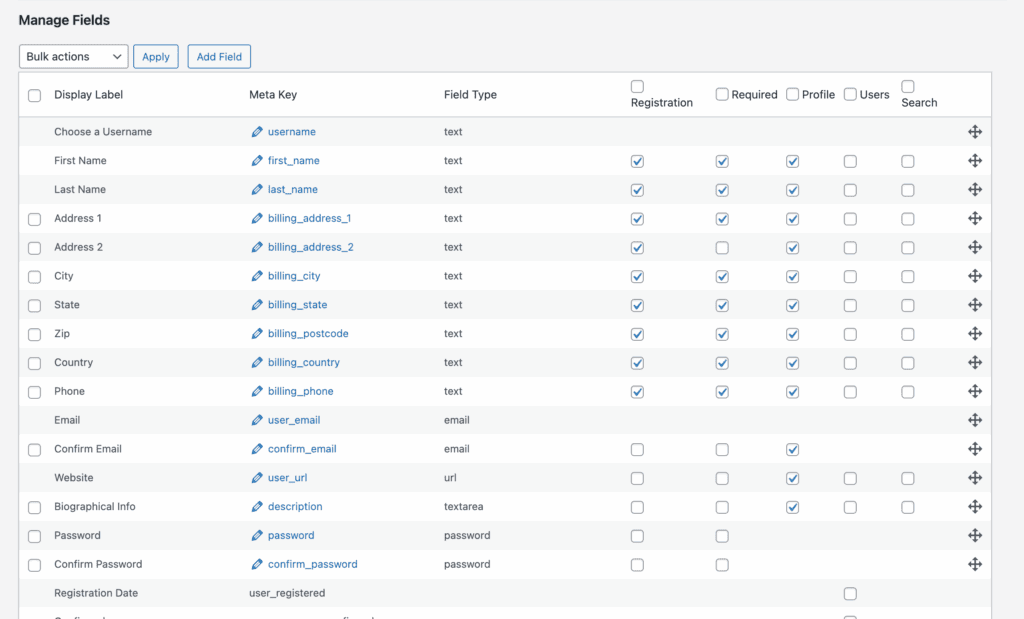Click the move handle on the Website row
The width and height of the screenshot is (1024, 619).
tap(975, 478)
